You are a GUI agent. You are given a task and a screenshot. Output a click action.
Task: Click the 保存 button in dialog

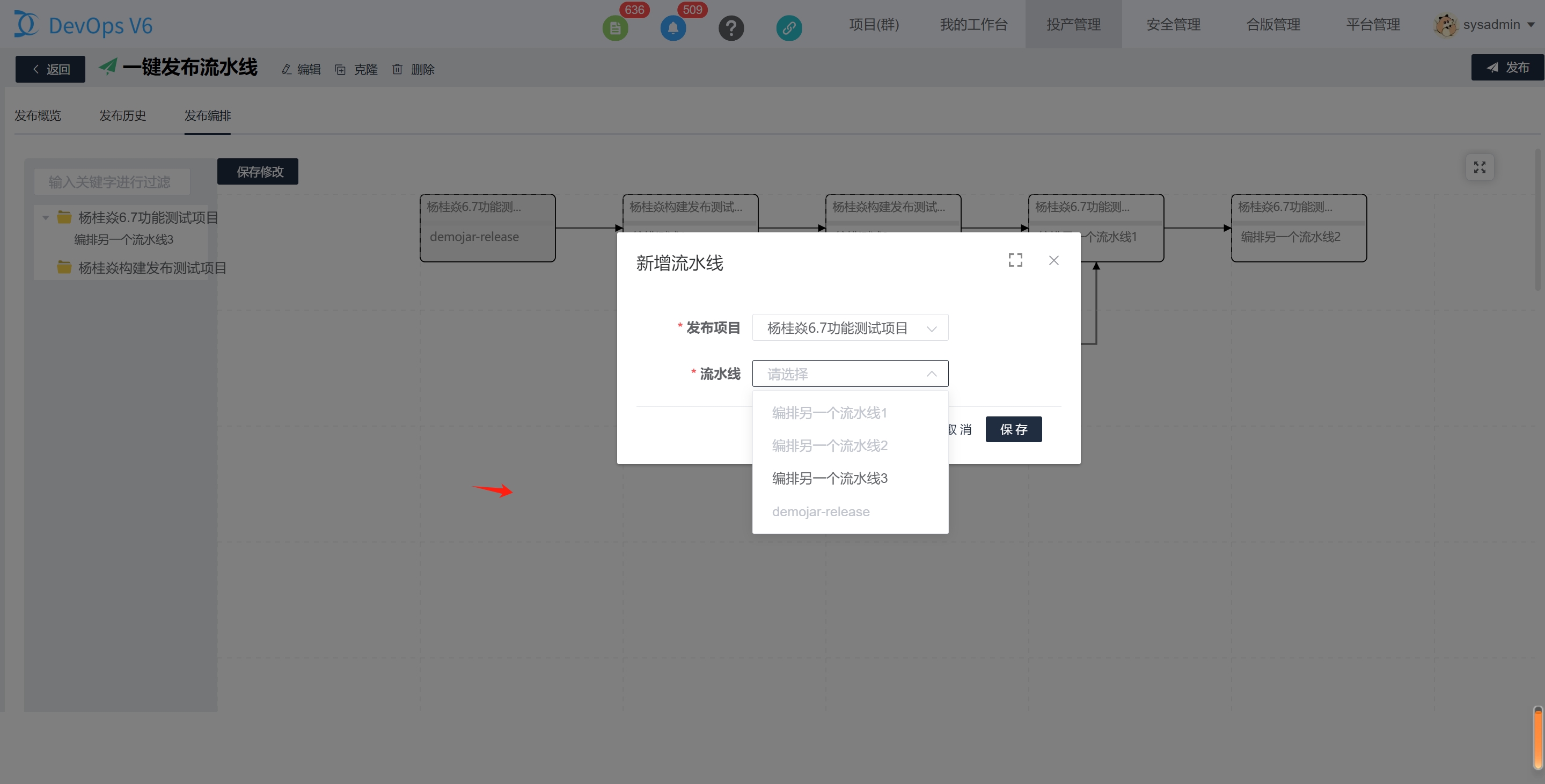1013,429
